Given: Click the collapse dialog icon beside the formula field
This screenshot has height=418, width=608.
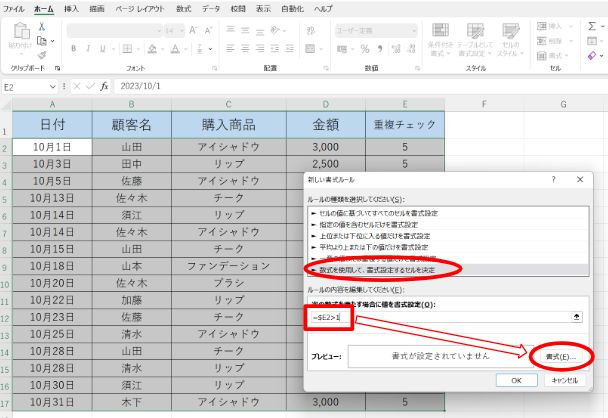Looking at the screenshot, I should coord(576,317).
